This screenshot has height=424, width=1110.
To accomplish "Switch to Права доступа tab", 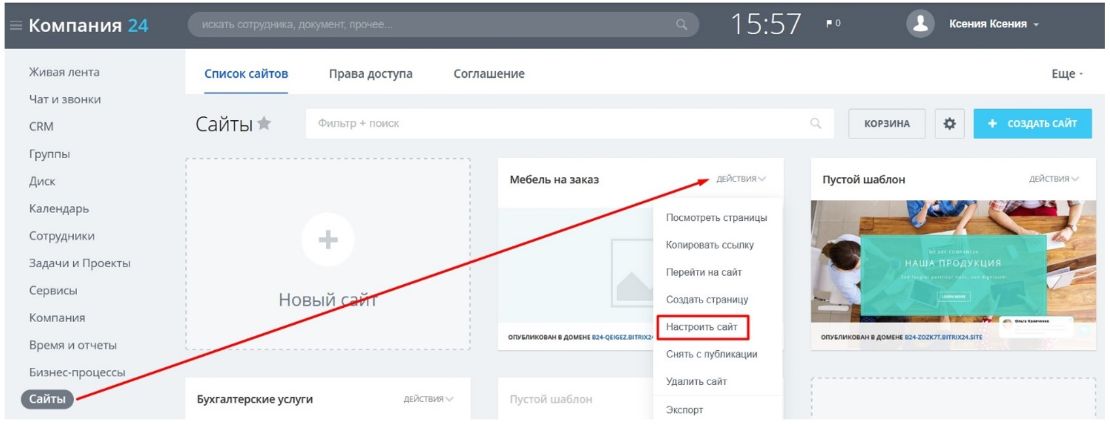I will (x=371, y=74).
